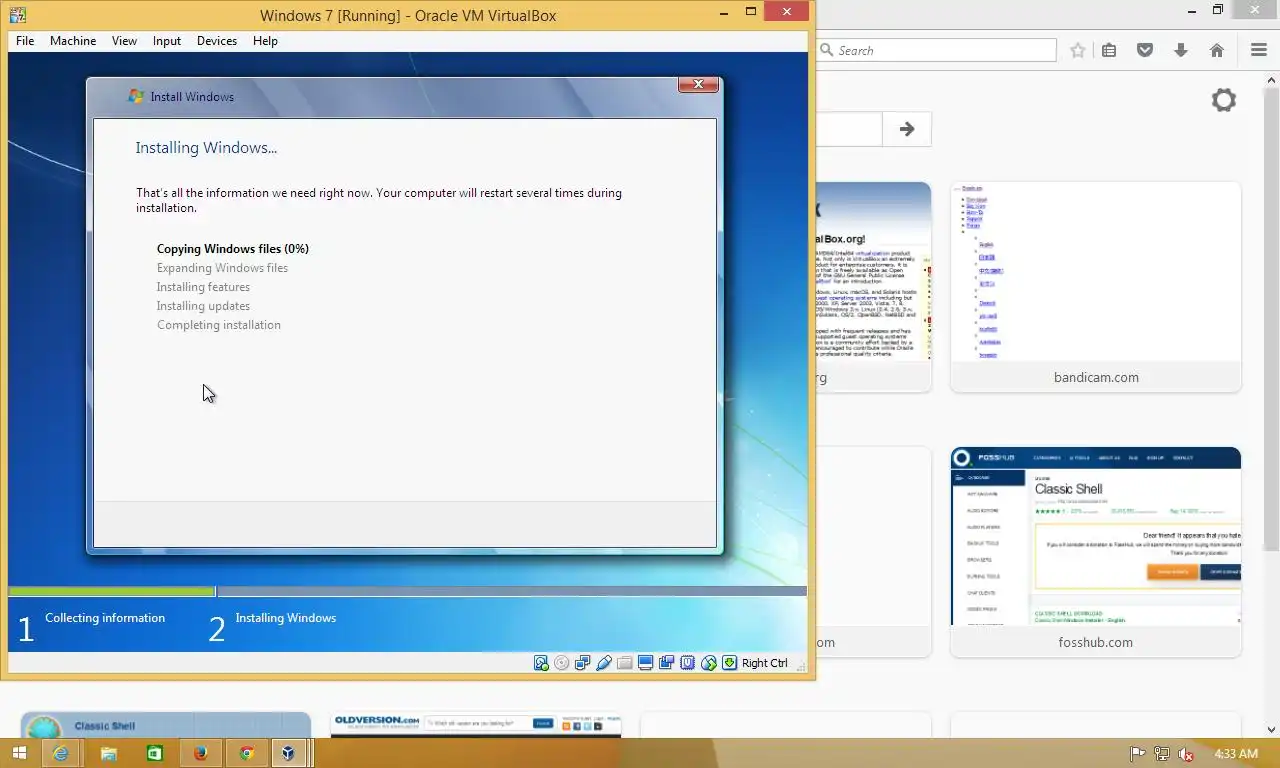Click the Windows Start button
This screenshot has width=1280, height=768.
[x=18, y=753]
